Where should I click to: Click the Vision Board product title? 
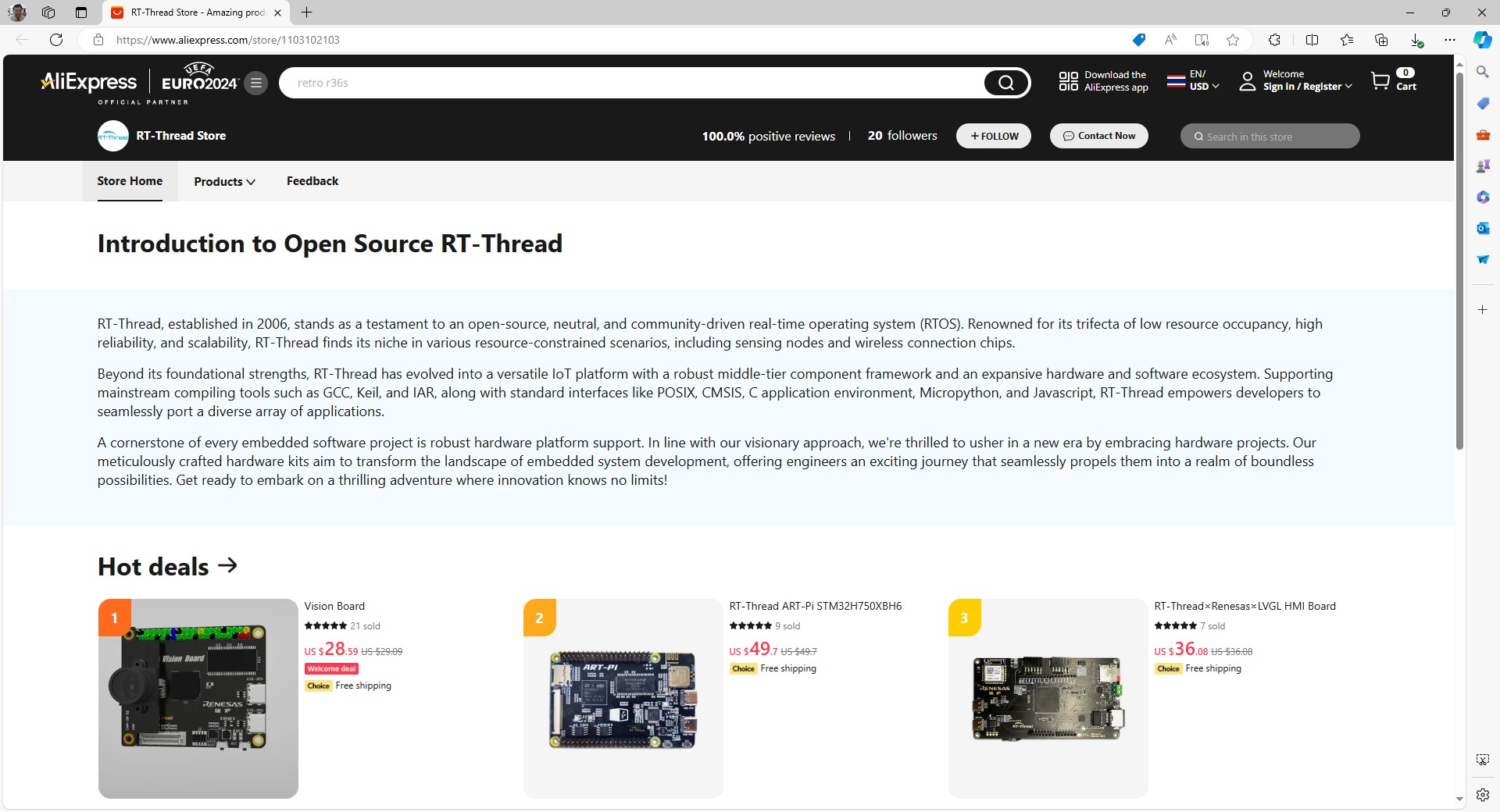(x=334, y=606)
